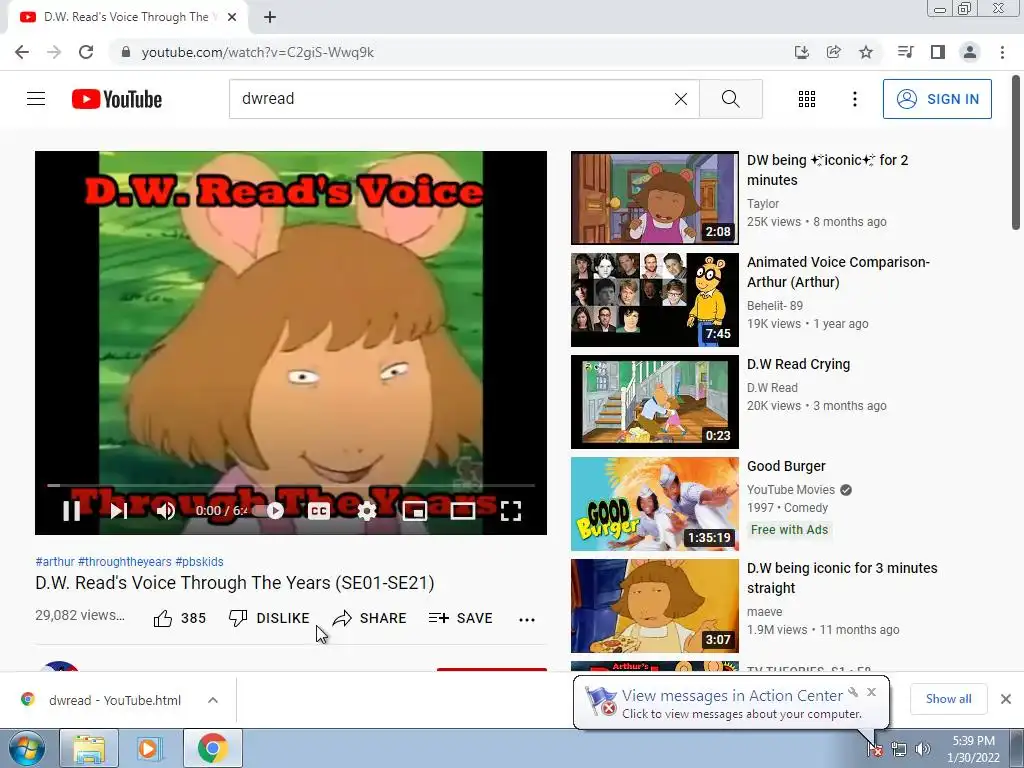
Task: Click Show all downloads
Action: 948,699
